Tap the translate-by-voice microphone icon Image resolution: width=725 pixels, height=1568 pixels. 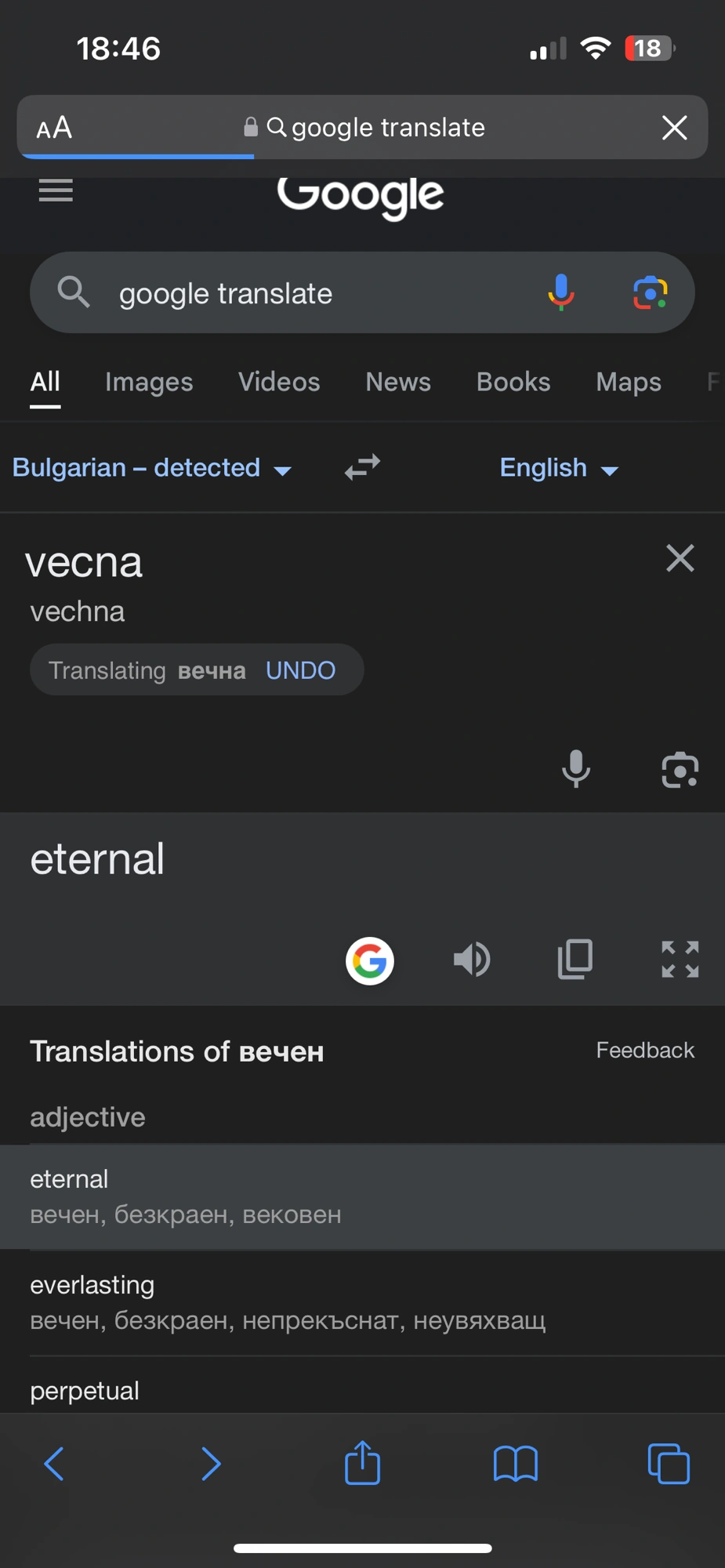[x=576, y=769]
